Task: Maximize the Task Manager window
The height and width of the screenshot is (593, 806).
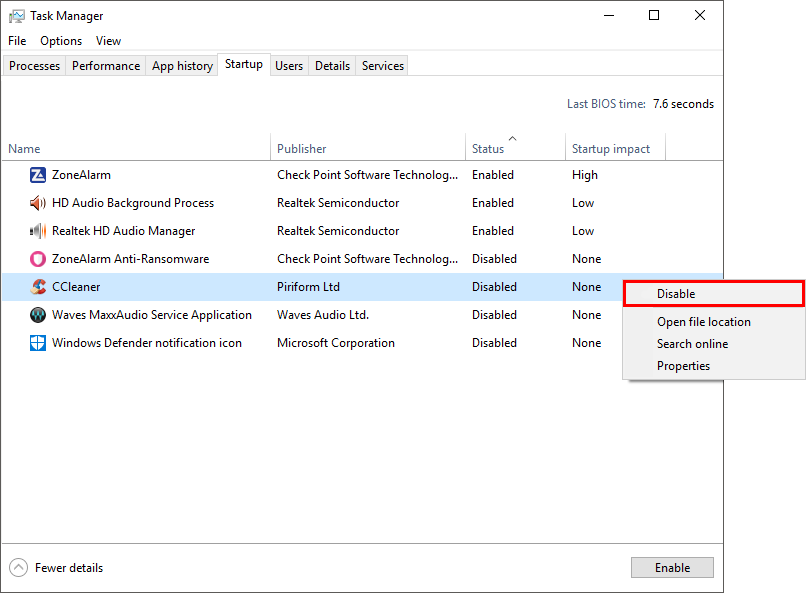Action: (654, 15)
